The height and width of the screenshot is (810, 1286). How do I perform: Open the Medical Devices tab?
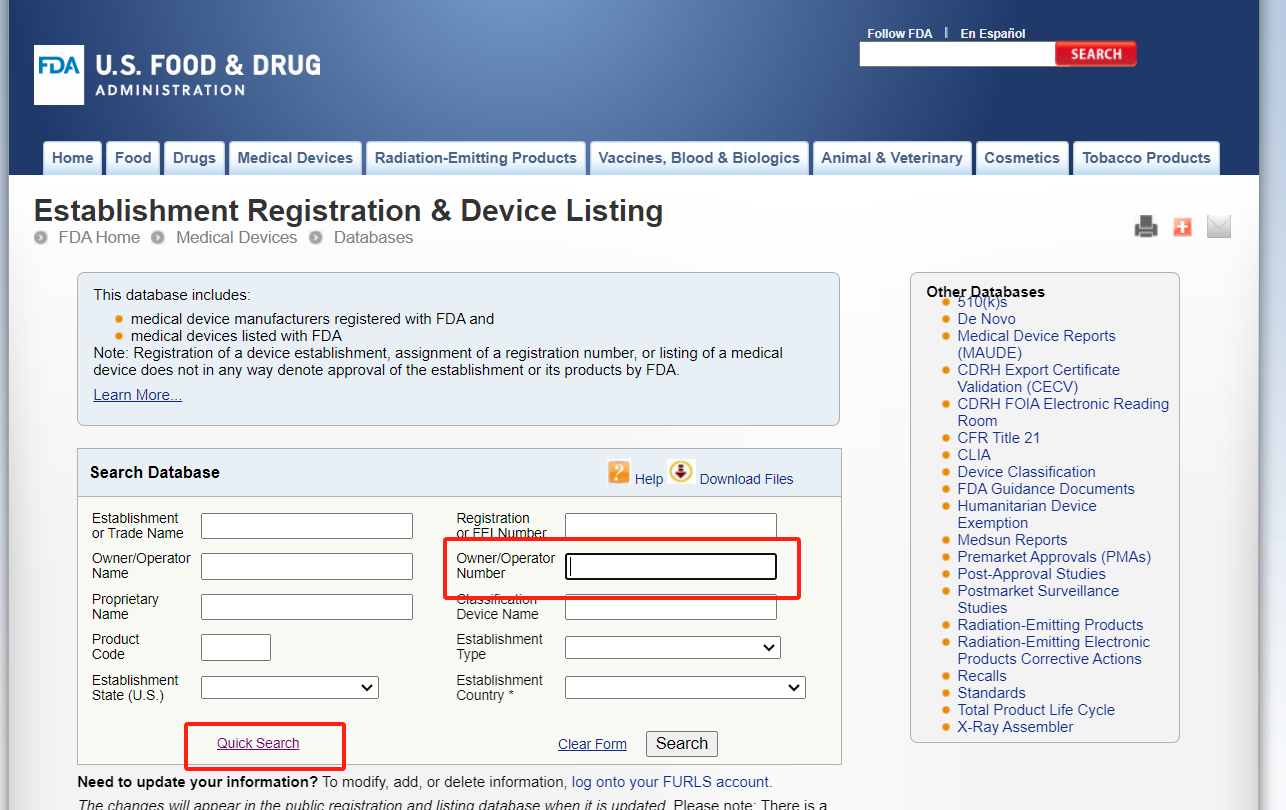295,158
